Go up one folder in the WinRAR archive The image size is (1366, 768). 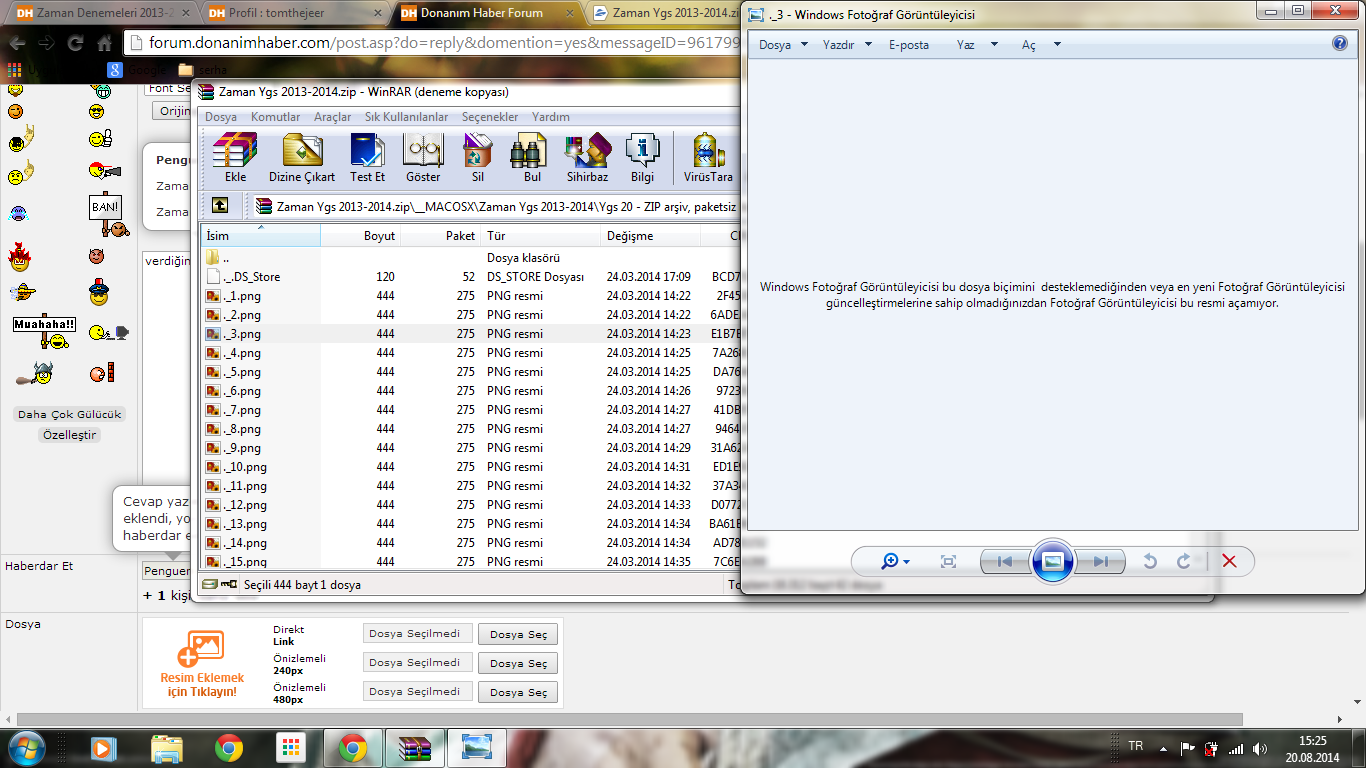(220, 206)
